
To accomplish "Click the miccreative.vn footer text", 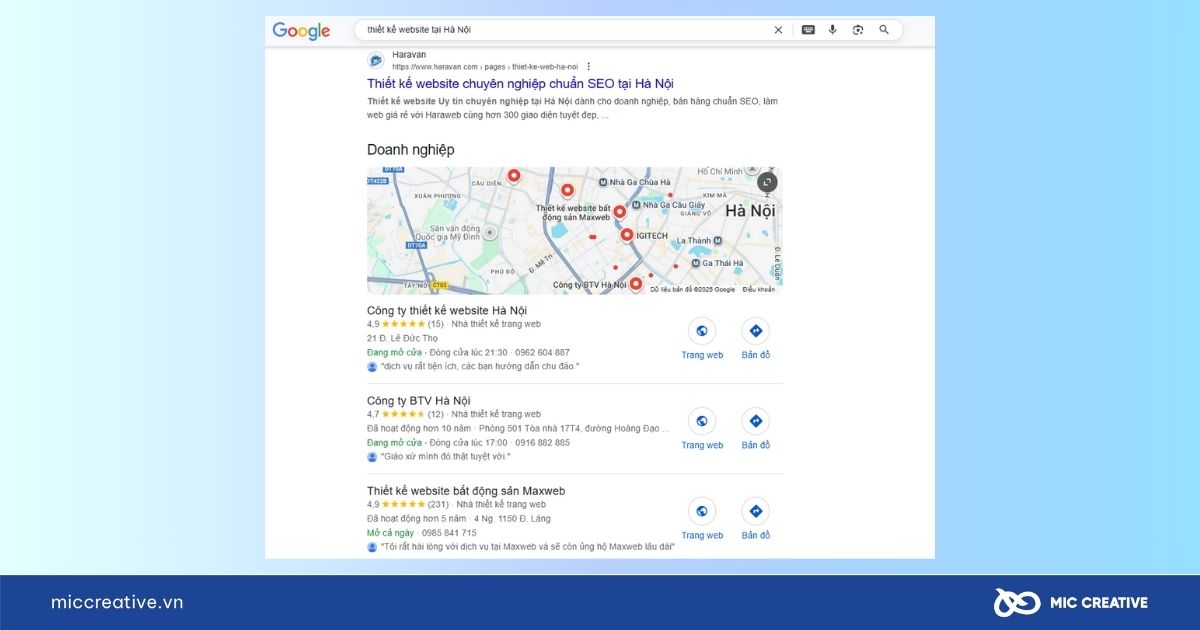I will 117,602.
